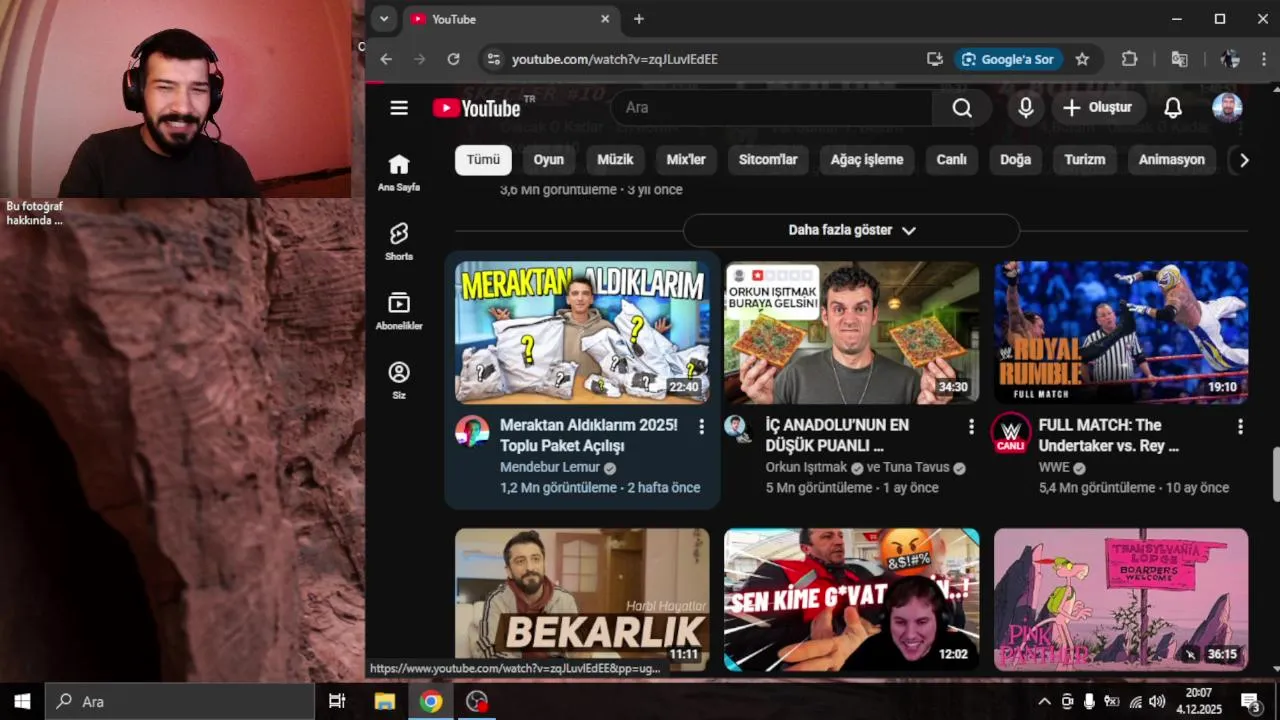Click install app icon in address bar
This screenshot has width=1280, height=720.
[935, 59]
